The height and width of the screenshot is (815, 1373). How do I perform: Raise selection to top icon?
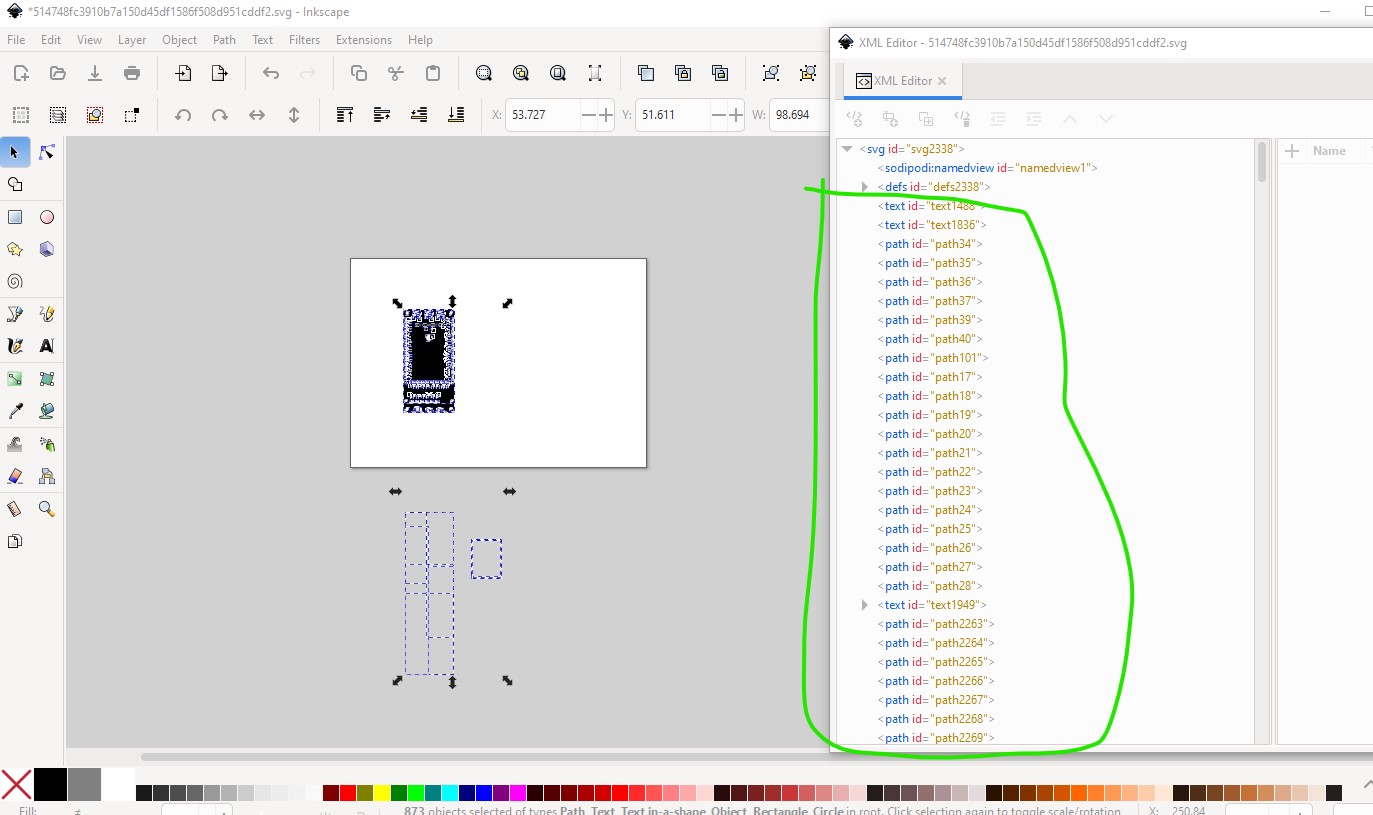tap(345, 115)
